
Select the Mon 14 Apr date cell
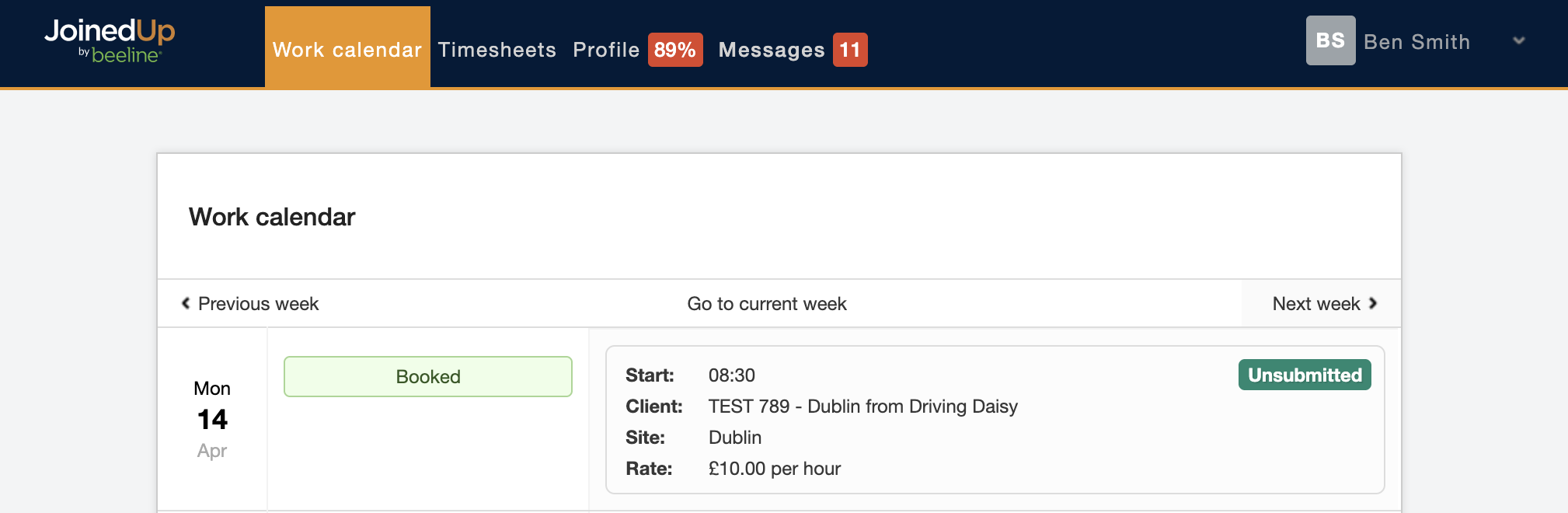pyautogui.click(x=212, y=420)
